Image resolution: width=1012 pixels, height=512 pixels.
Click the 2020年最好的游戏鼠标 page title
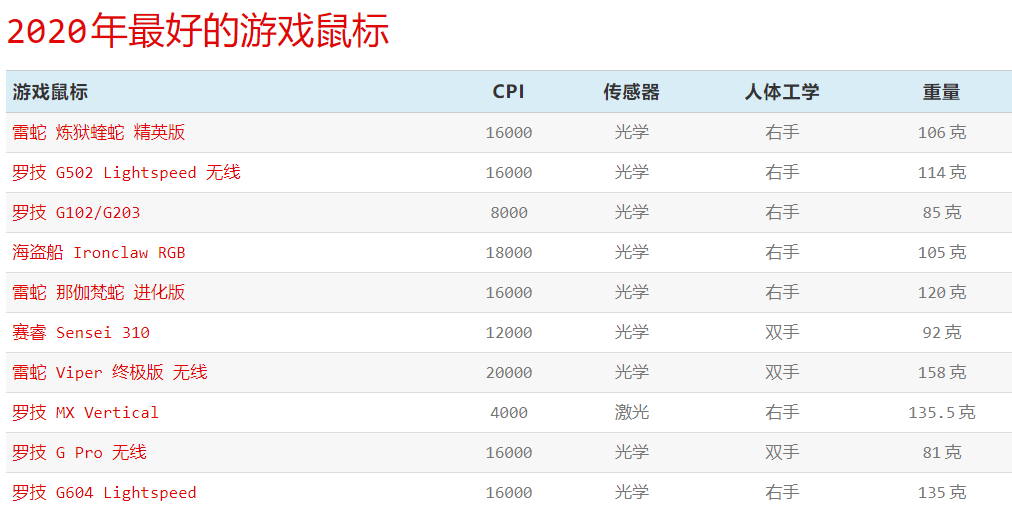(x=198, y=32)
